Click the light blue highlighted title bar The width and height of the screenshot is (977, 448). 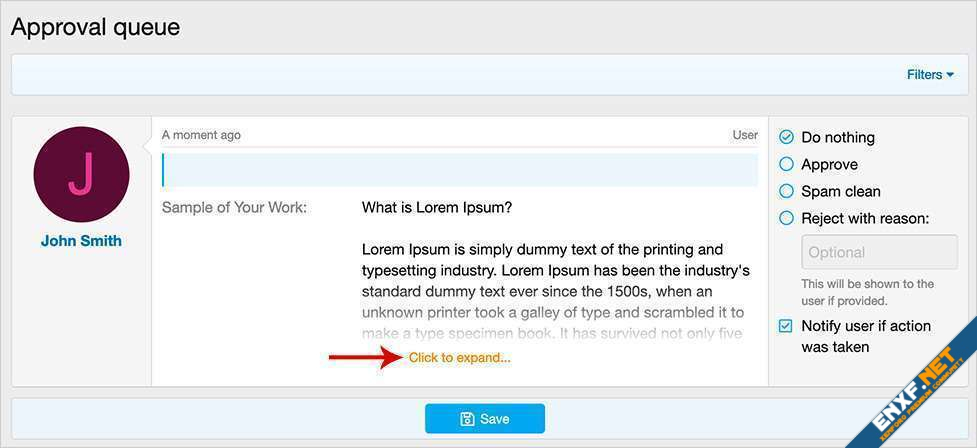point(460,170)
